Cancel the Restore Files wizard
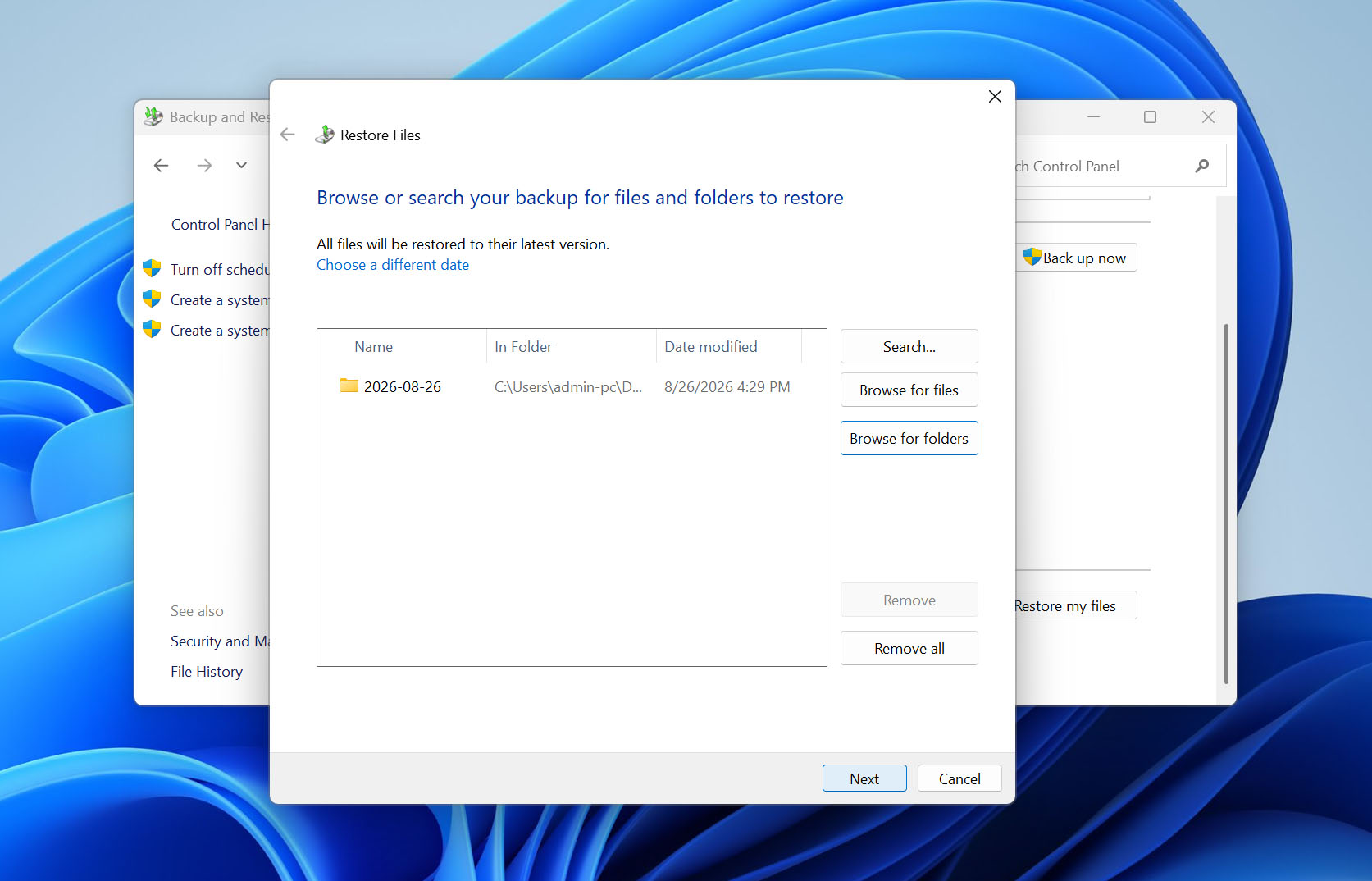The height and width of the screenshot is (881, 1372). click(x=959, y=778)
